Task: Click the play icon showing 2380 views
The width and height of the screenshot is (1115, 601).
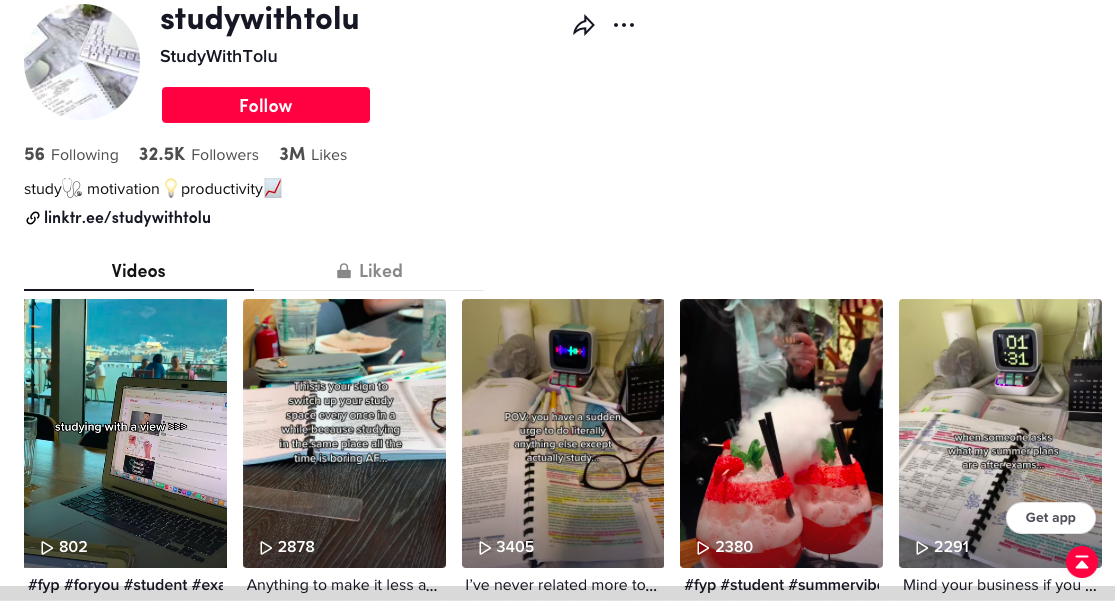Action: coord(703,548)
